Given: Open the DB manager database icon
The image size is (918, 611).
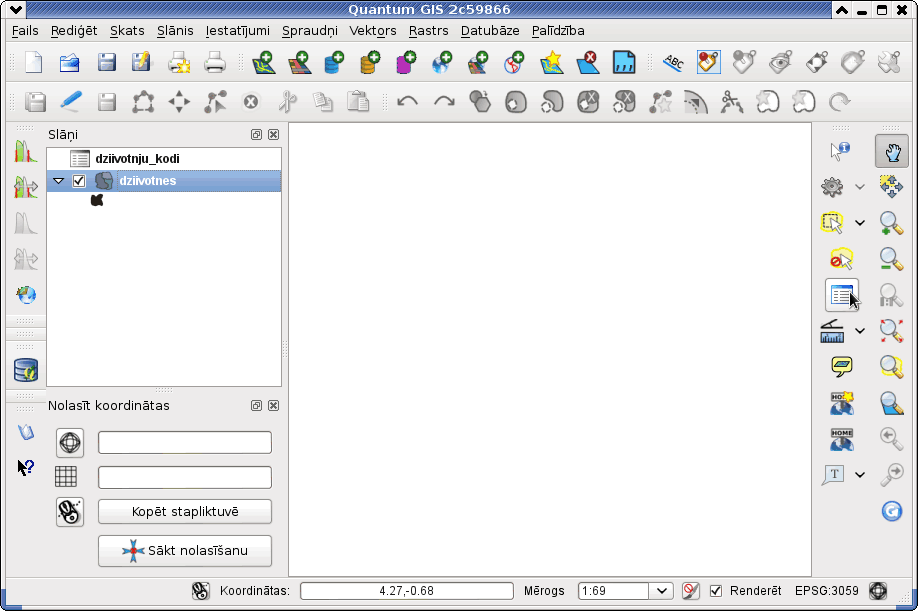Looking at the screenshot, I should point(26,370).
